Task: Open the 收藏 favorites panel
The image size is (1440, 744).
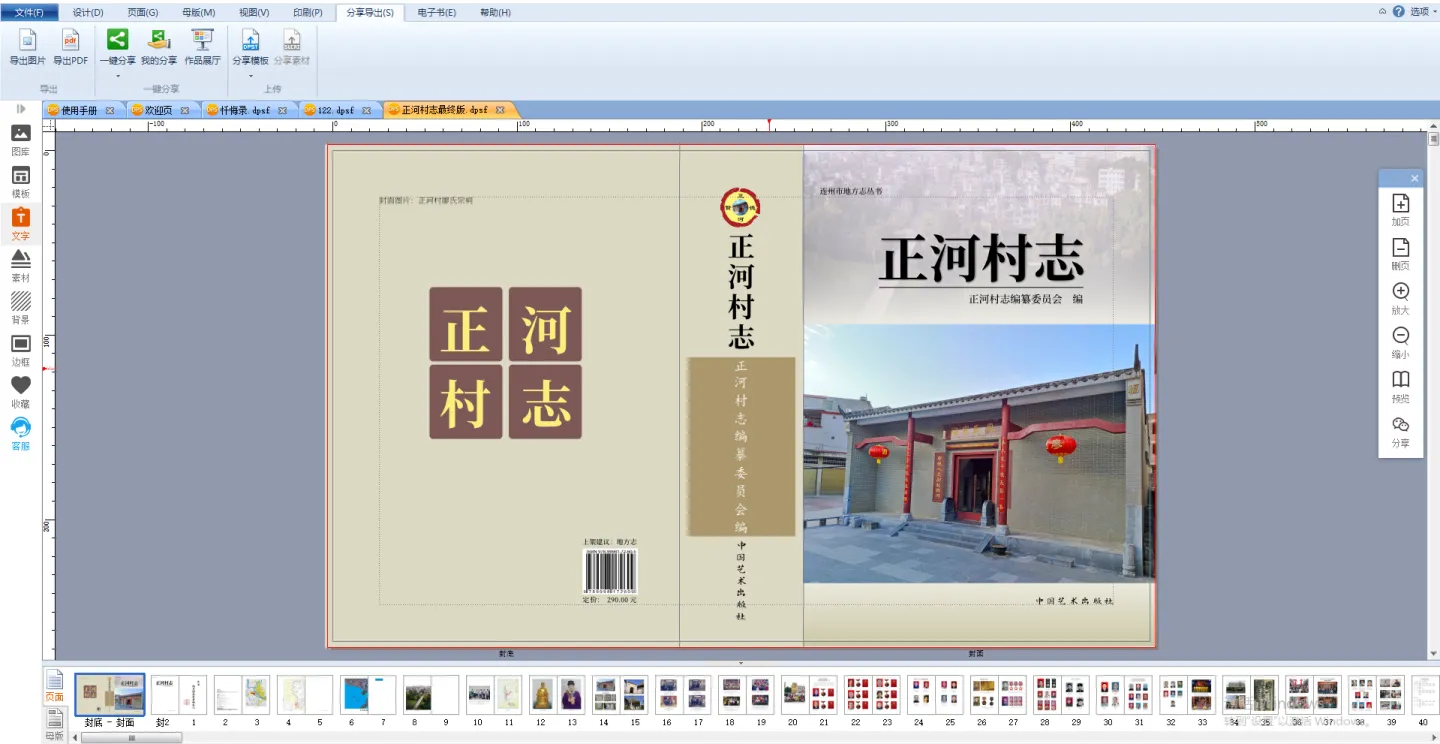Action: [x=20, y=392]
